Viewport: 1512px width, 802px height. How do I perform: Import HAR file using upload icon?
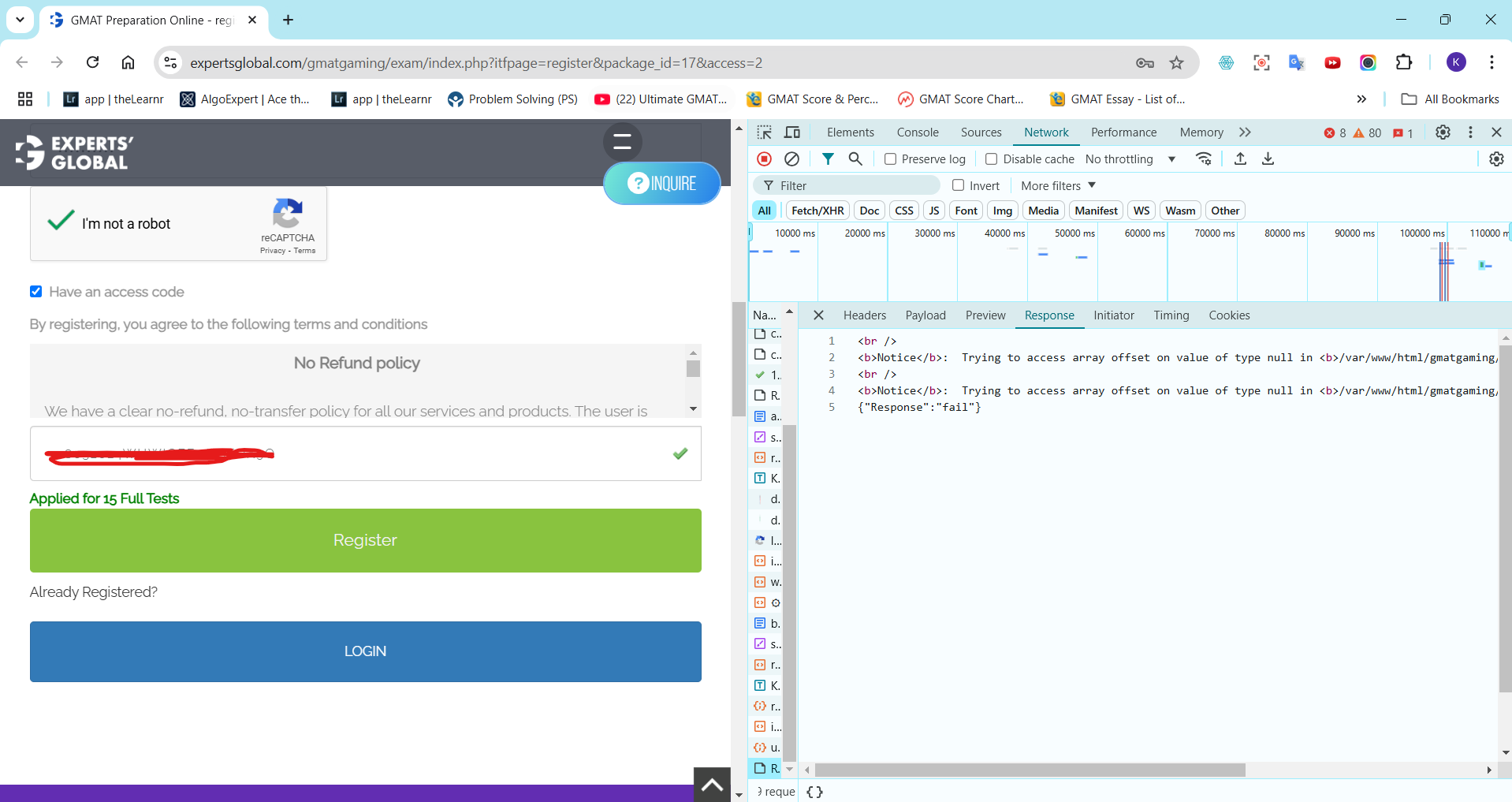tap(1239, 159)
